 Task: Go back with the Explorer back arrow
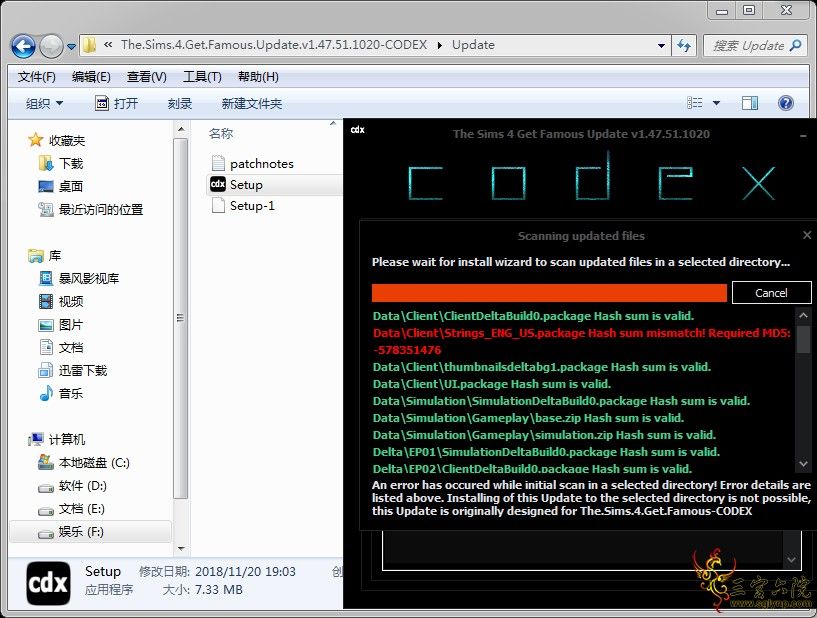tap(23, 46)
